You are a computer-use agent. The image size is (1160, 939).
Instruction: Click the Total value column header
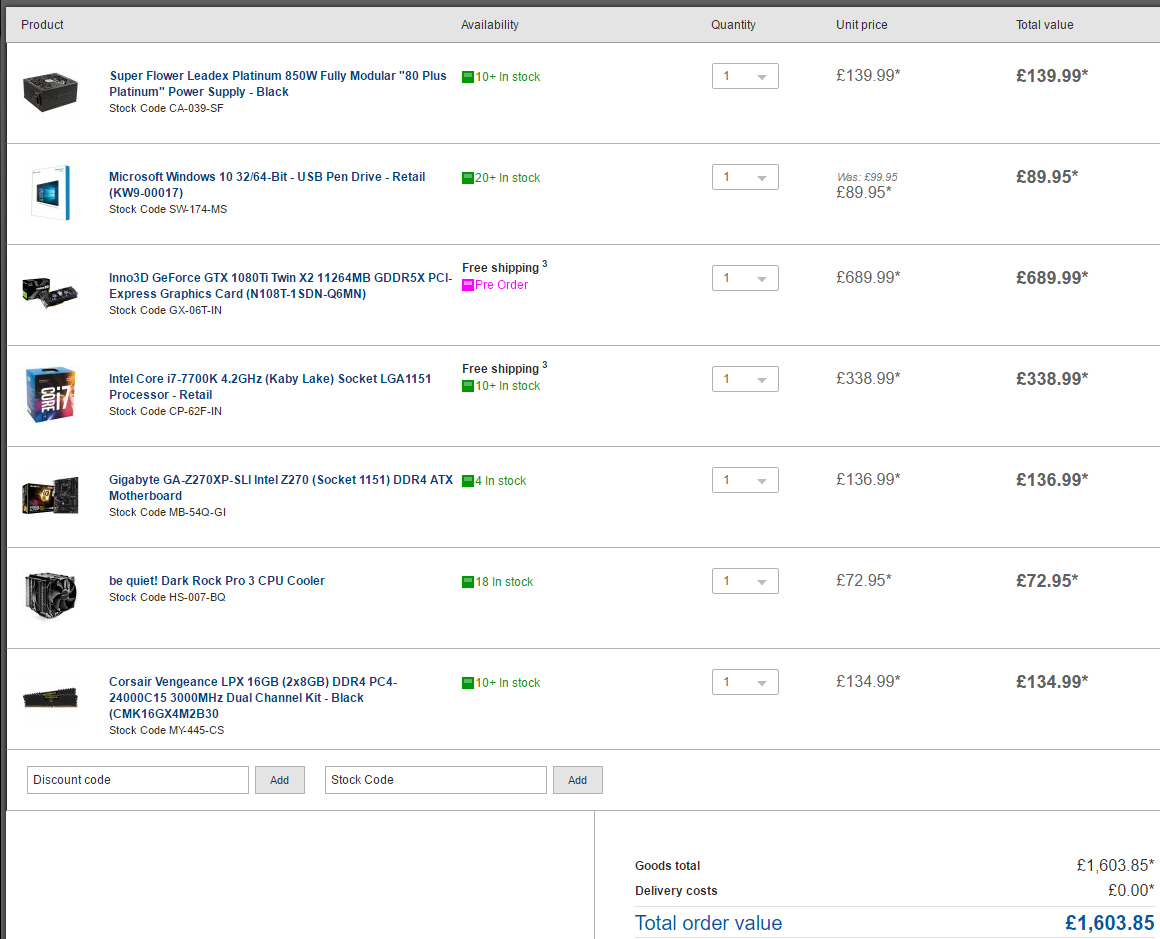click(1045, 24)
